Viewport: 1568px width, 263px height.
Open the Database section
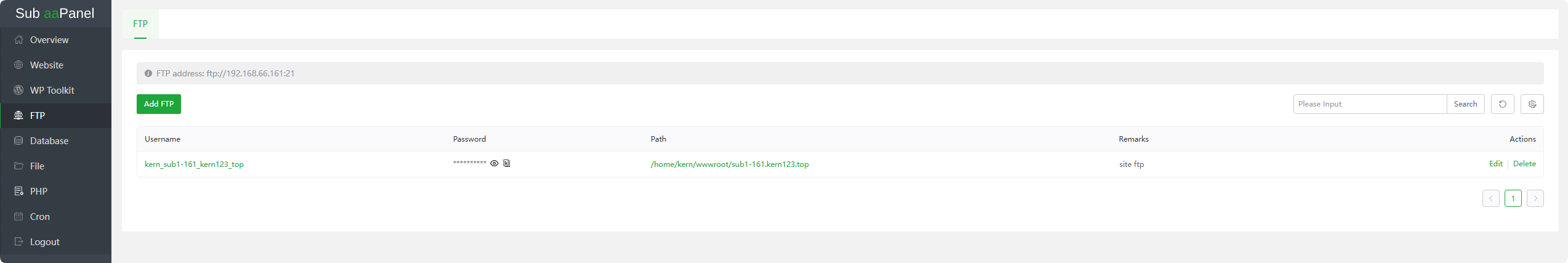coord(49,141)
